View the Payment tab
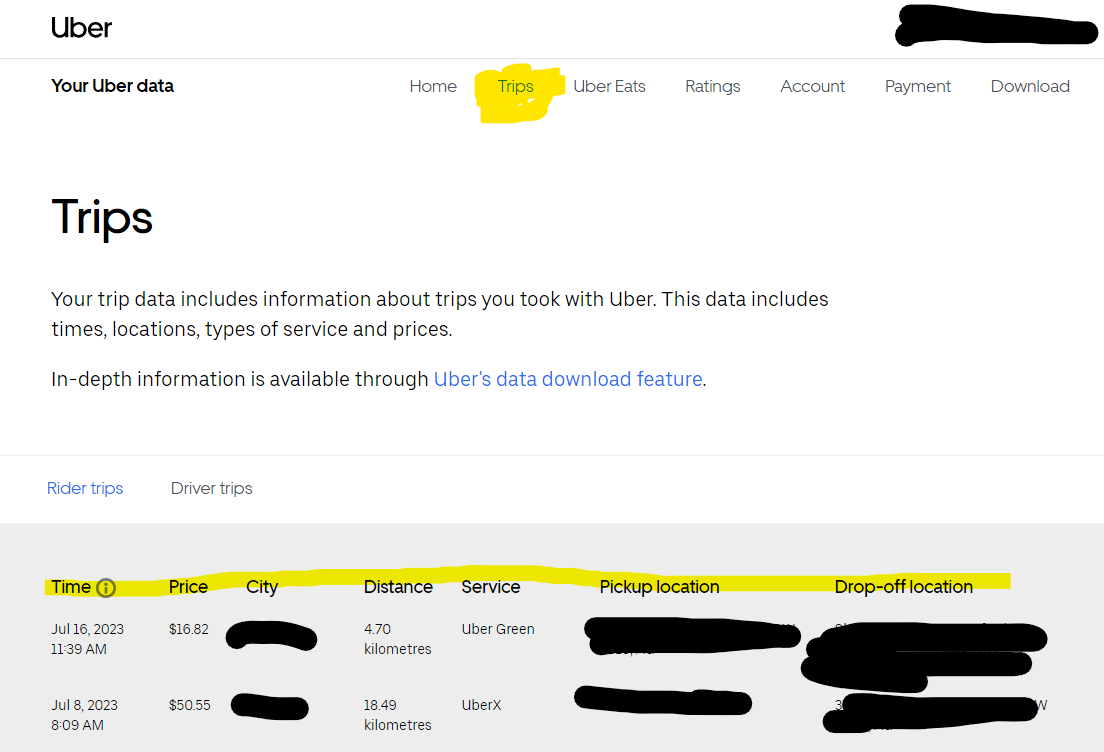The height and width of the screenshot is (752, 1104). [917, 86]
